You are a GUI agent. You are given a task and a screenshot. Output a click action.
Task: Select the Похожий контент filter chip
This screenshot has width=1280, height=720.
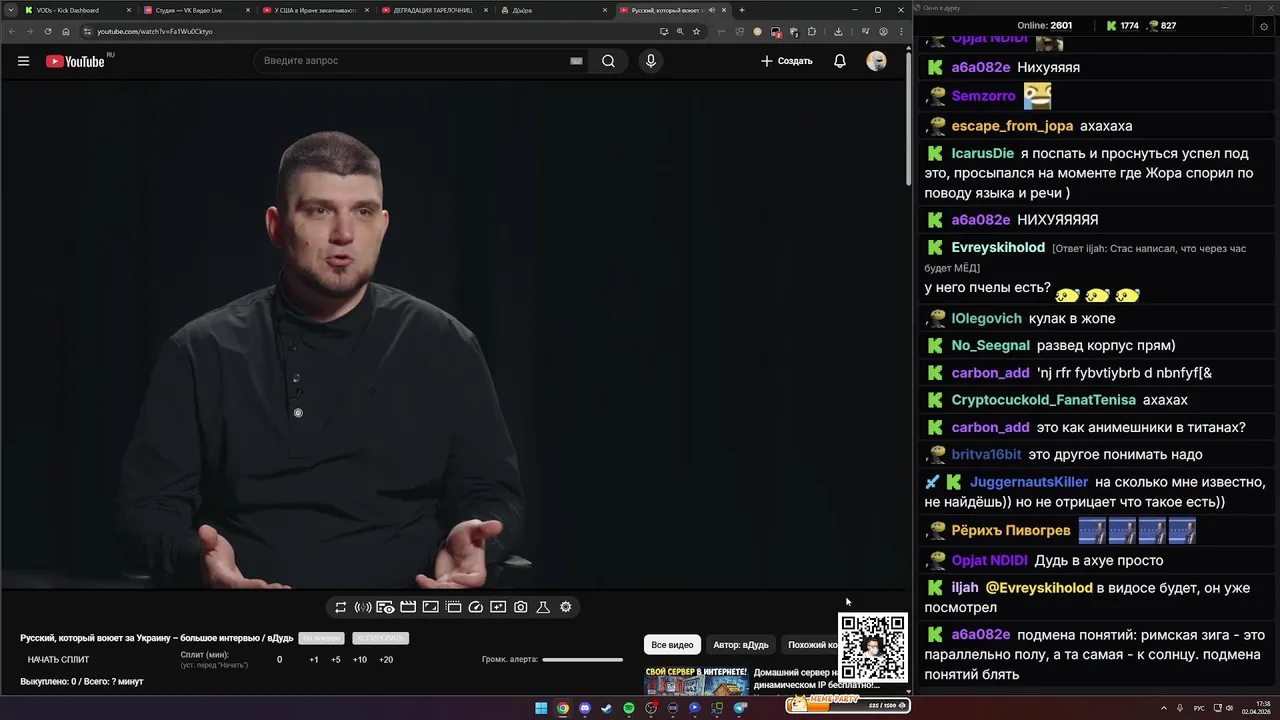point(810,645)
